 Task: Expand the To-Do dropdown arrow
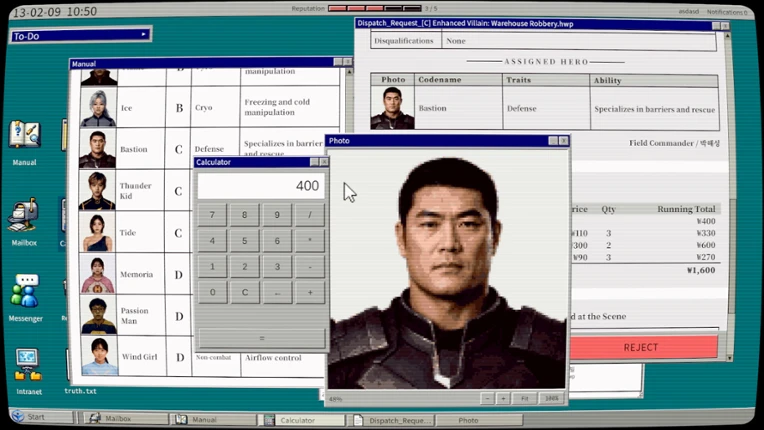143,35
